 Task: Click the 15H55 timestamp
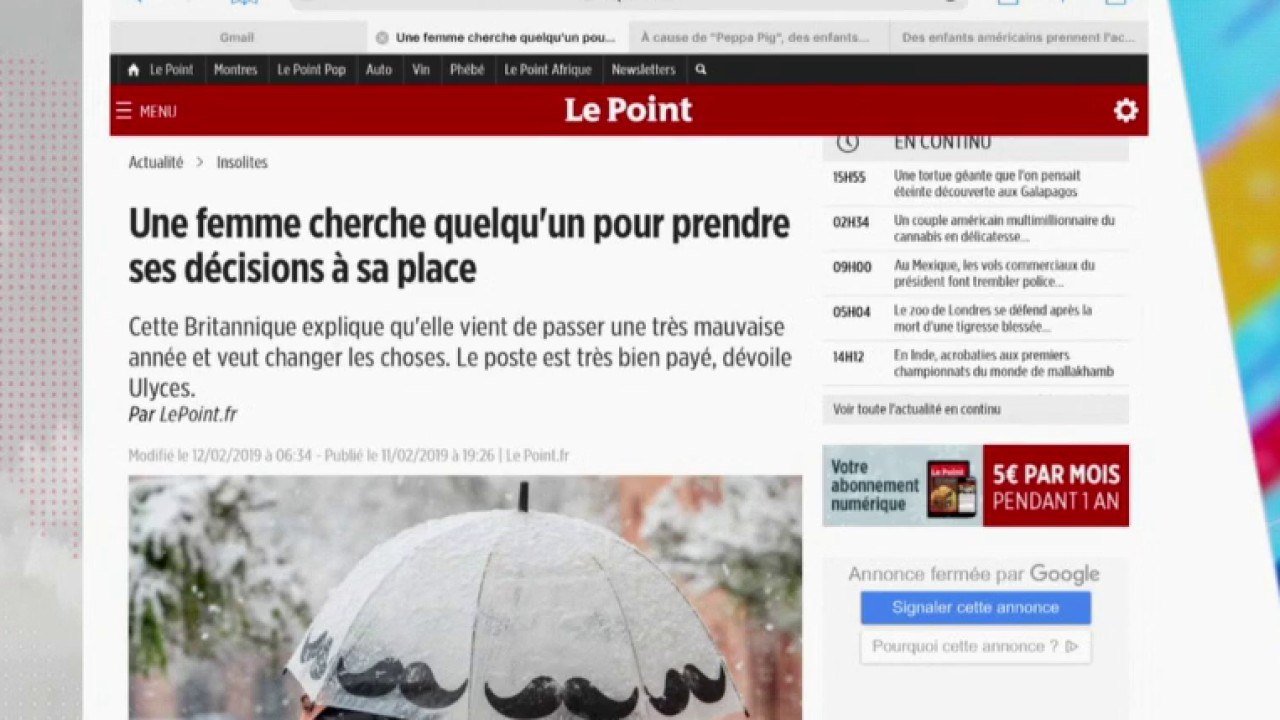(849, 177)
